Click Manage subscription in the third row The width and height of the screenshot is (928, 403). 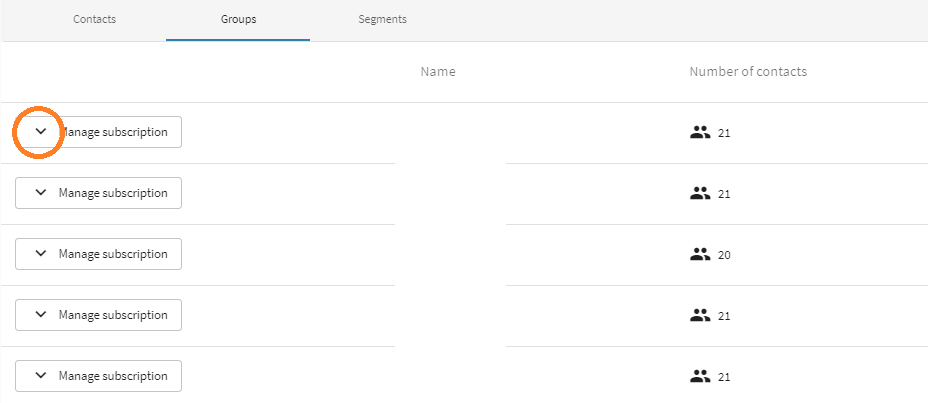(x=113, y=254)
